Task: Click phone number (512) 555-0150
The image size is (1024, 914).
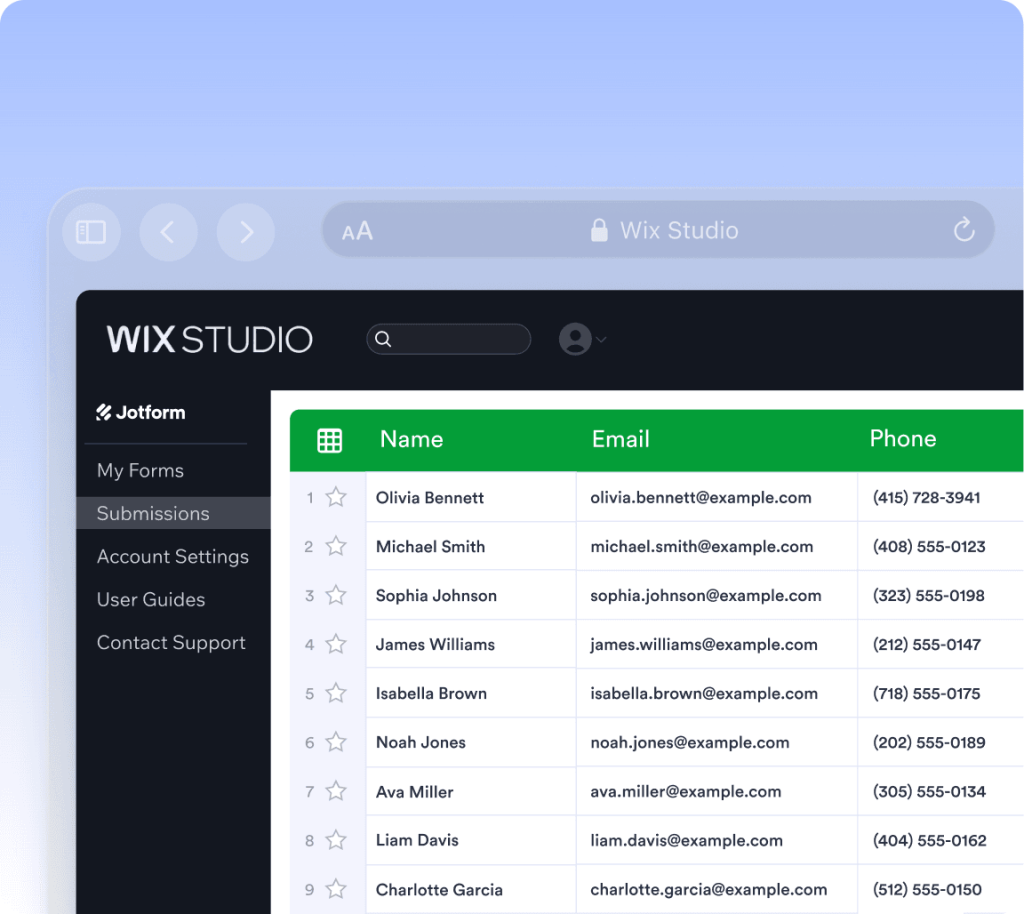Action: pos(927,889)
